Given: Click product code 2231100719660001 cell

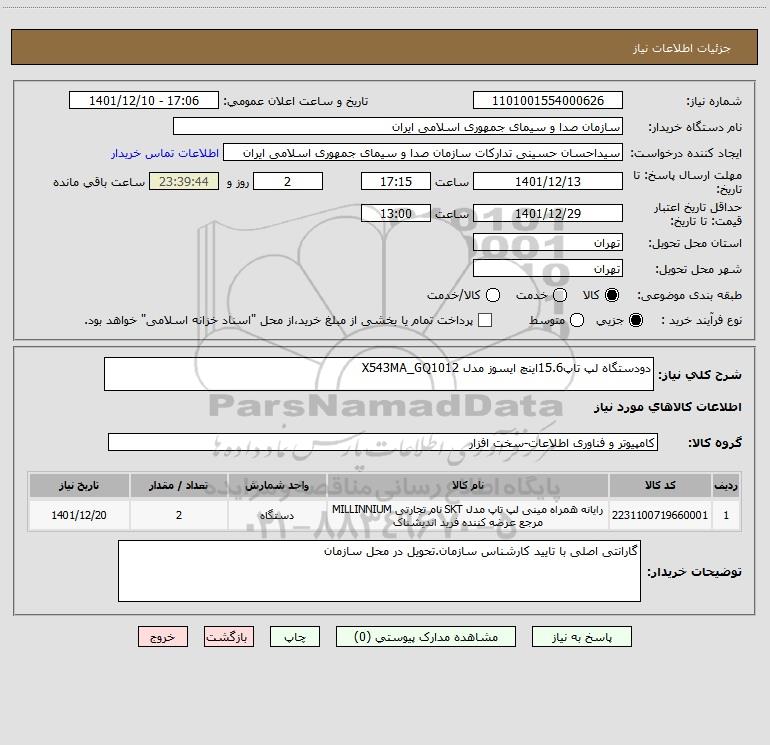Looking at the screenshot, I should click(x=660, y=515).
